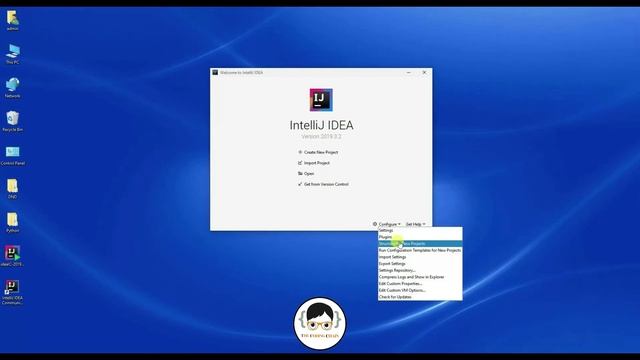640x360 pixels.
Task: Choose Edit Custom VM Options...
Action: point(420,290)
